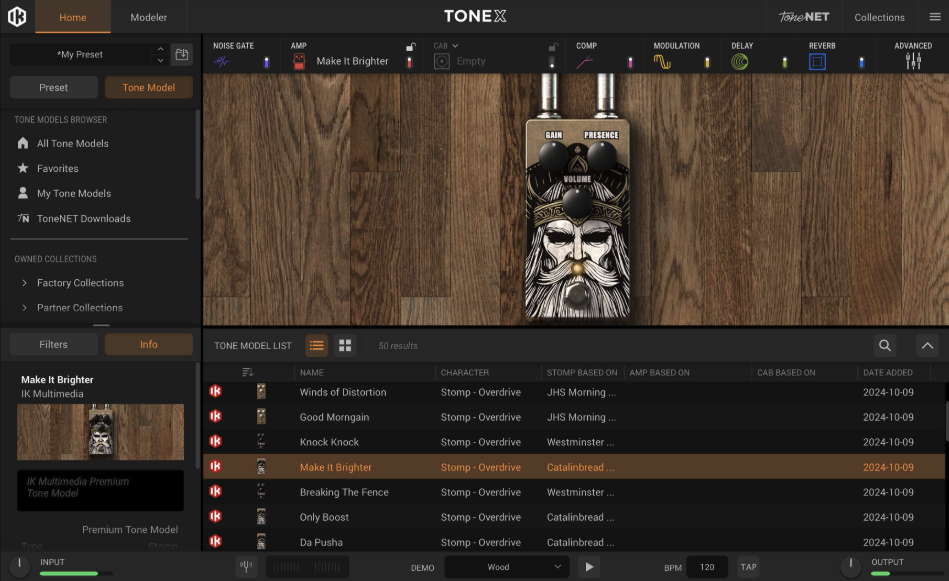Screen dimensions: 949x581
Task: Click the Reverb effect icon
Action: (818, 62)
